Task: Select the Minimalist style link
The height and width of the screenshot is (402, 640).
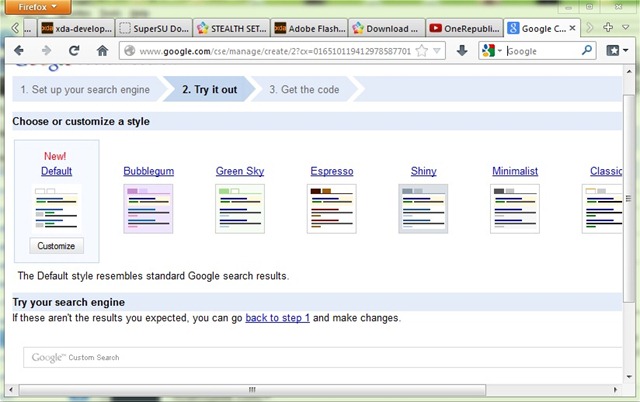Action: coord(515,171)
